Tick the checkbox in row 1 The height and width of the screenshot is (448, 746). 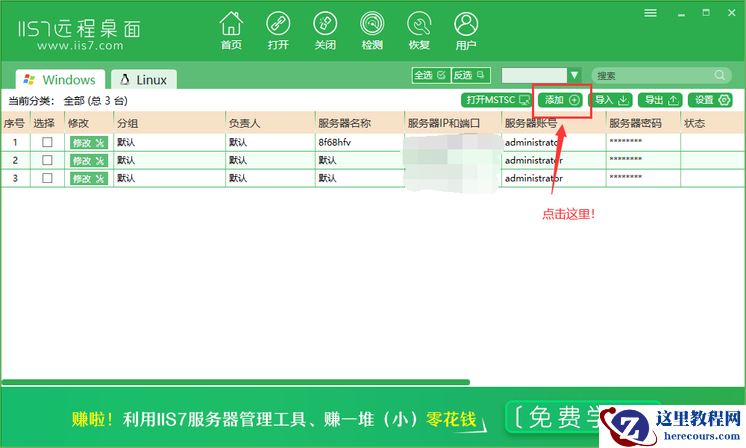(x=47, y=142)
